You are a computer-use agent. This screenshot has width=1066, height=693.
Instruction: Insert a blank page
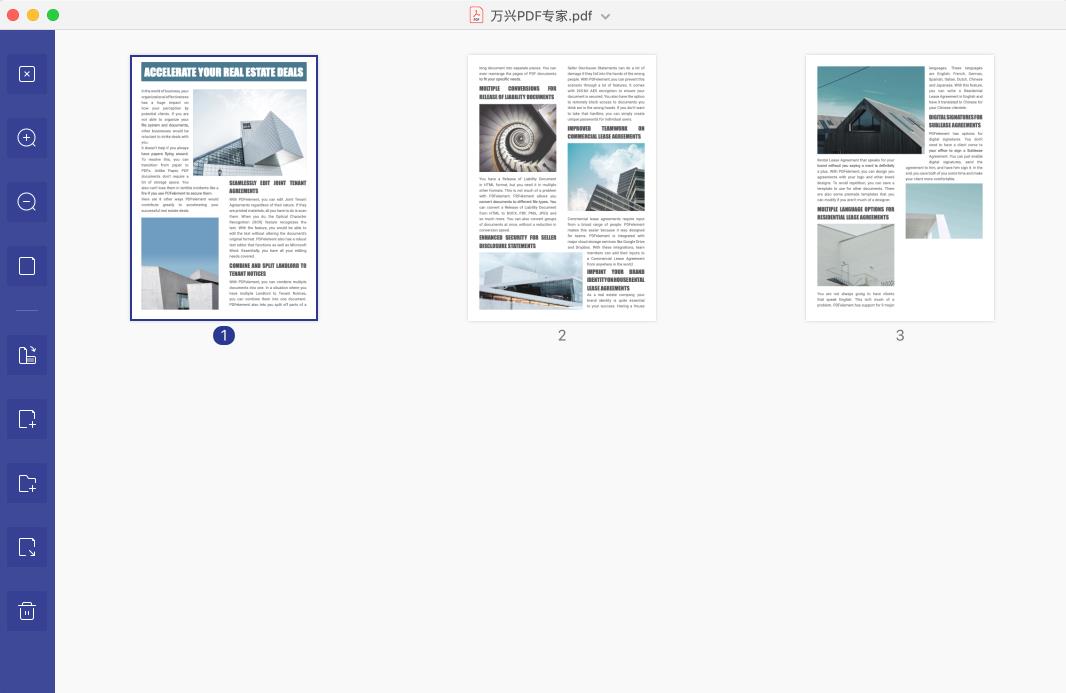click(x=27, y=419)
